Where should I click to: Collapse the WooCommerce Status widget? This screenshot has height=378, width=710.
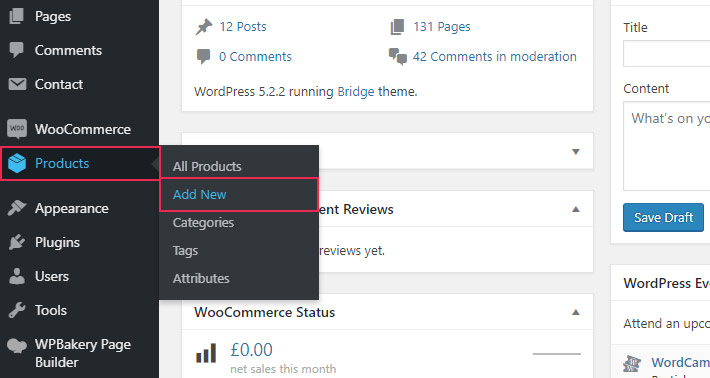click(x=576, y=312)
